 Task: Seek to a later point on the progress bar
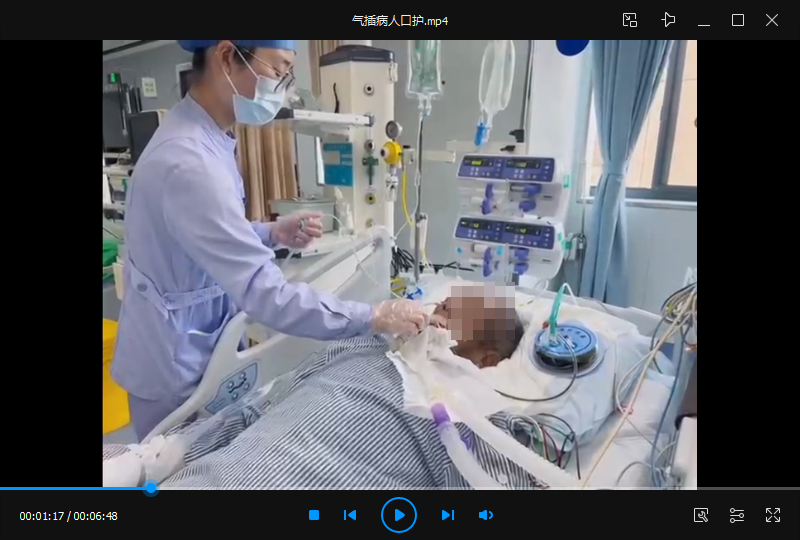tap(478, 488)
